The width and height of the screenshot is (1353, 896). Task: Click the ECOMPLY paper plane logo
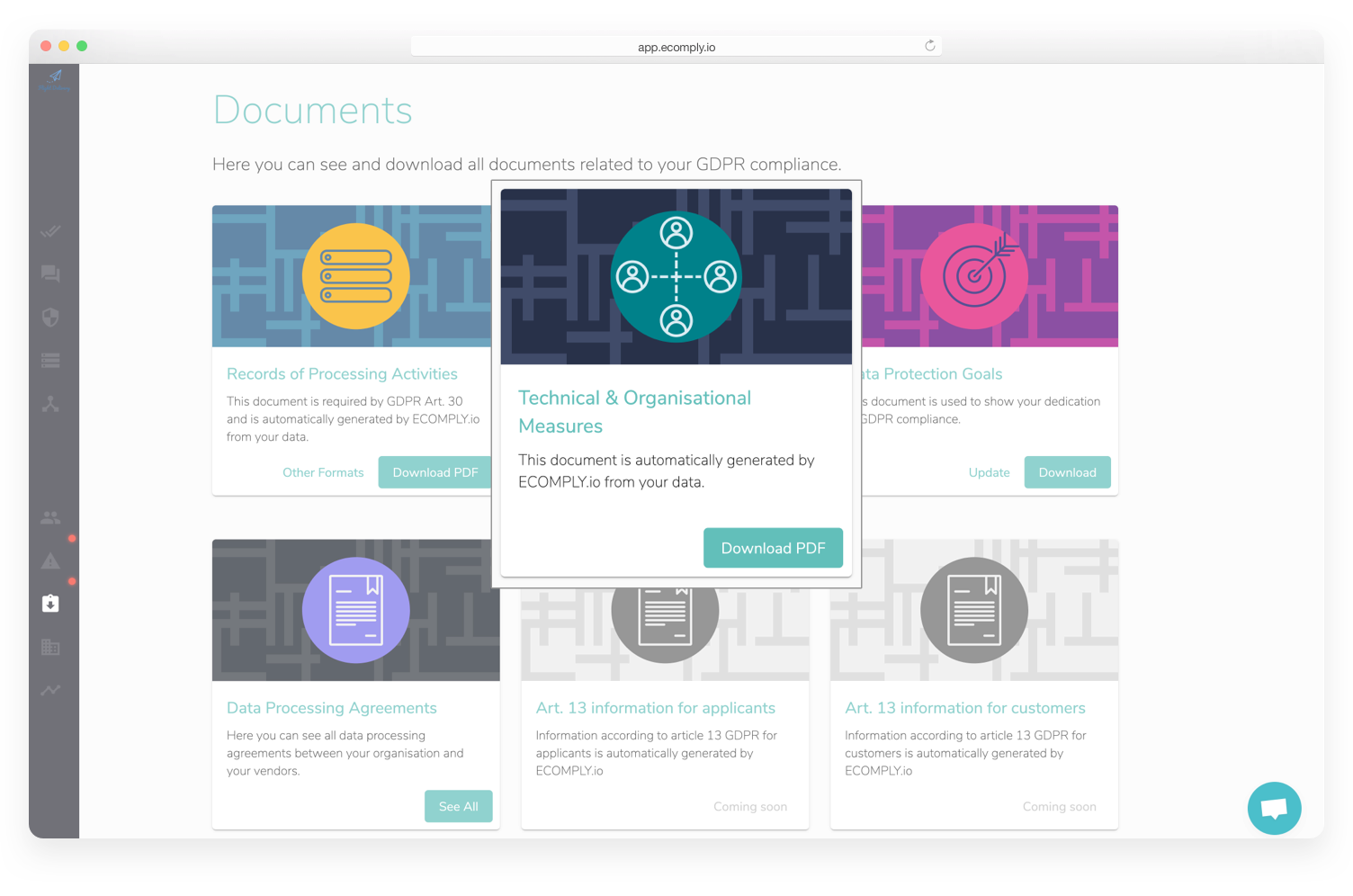[54, 79]
